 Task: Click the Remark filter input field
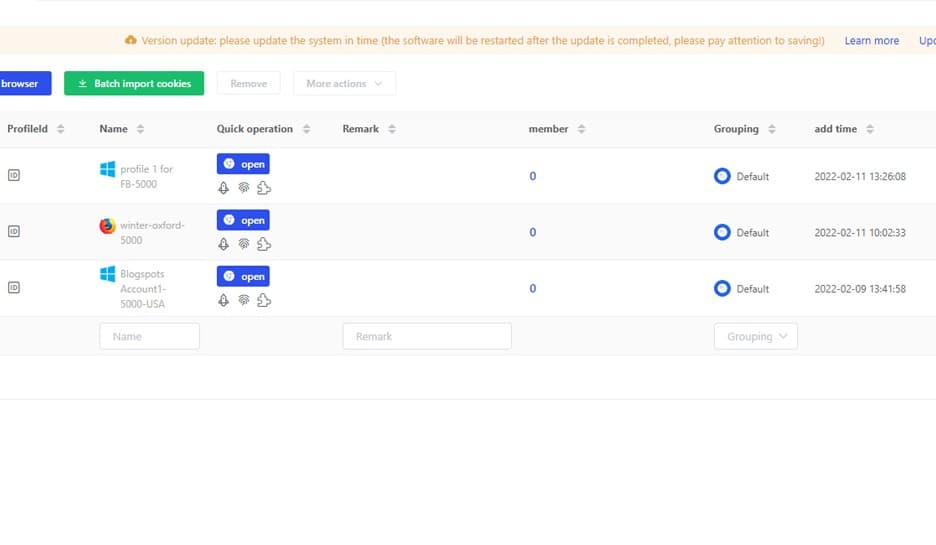click(x=426, y=337)
